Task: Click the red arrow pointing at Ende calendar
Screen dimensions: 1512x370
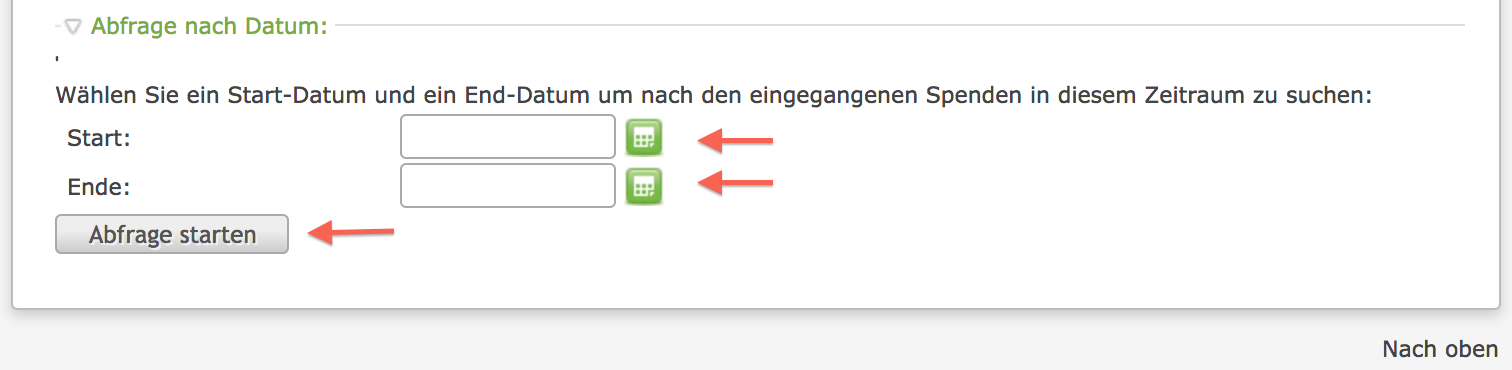Action: pyautogui.click(x=735, y=181)
